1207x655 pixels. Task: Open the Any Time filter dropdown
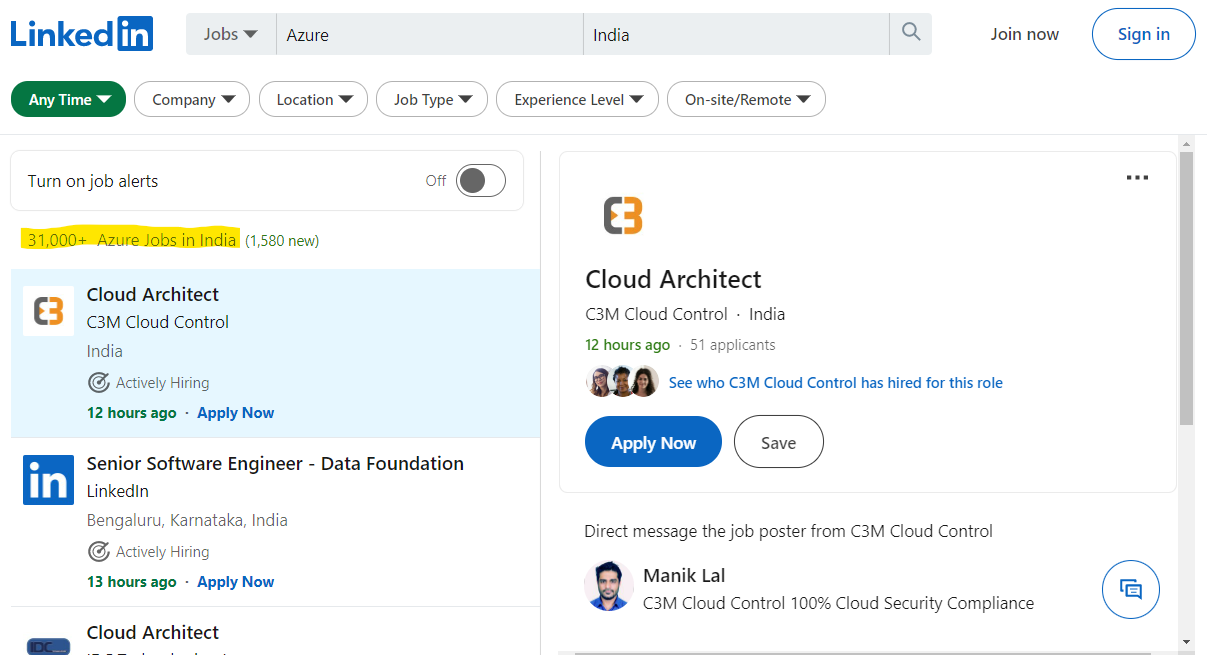[68, 99]
